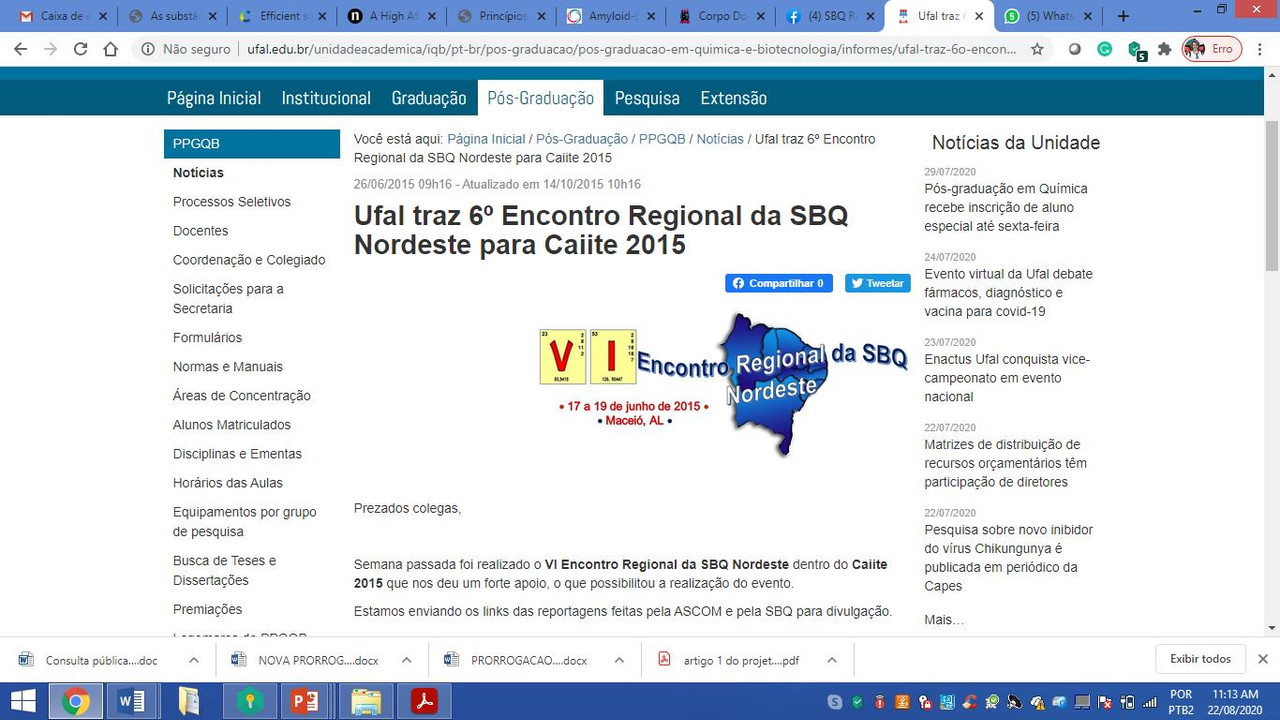
Task: Open Página Inicial in the navigation bar
Action: 214,98
